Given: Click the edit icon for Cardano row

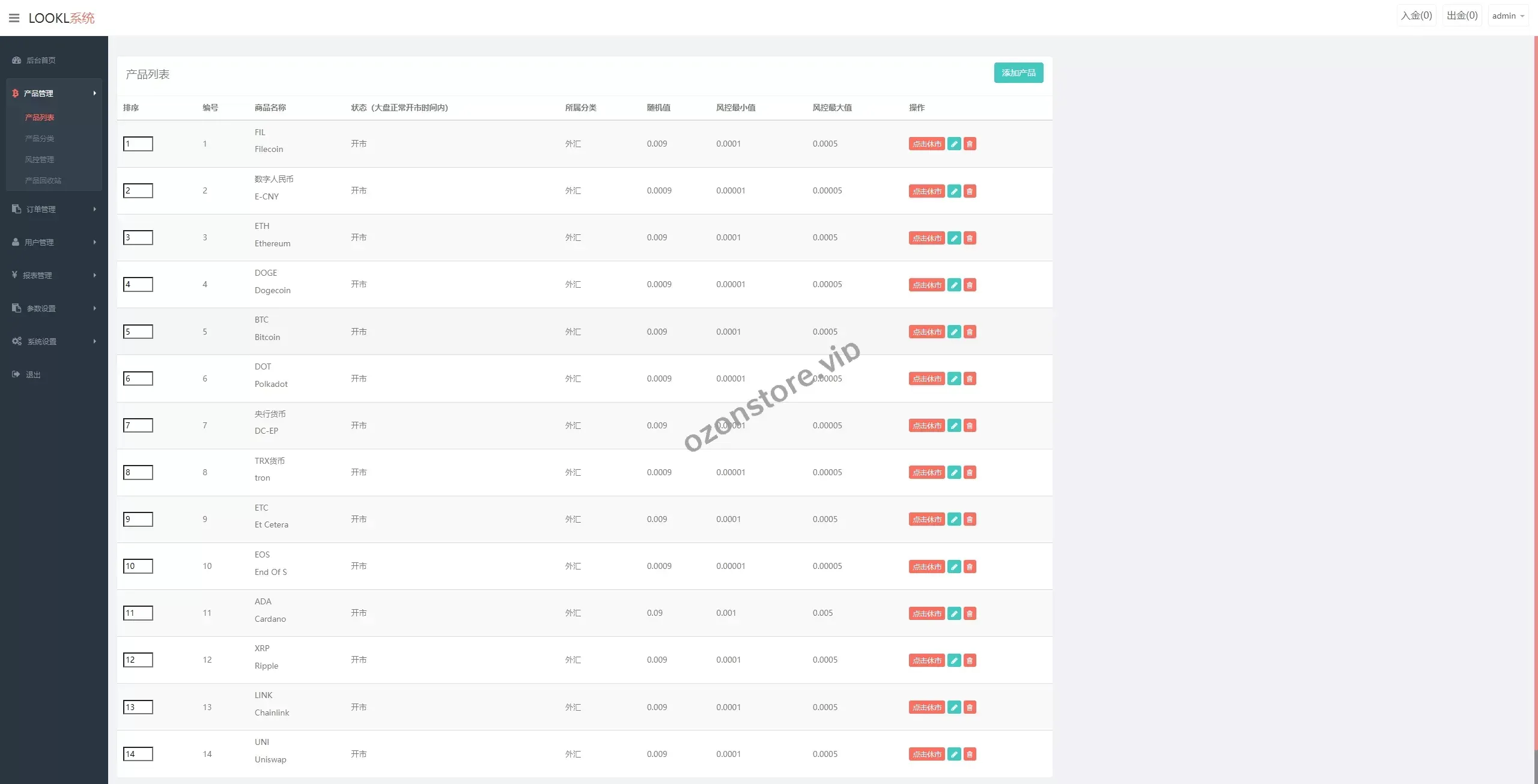Looking at the screenshot, I should click(x=954, y=613).
